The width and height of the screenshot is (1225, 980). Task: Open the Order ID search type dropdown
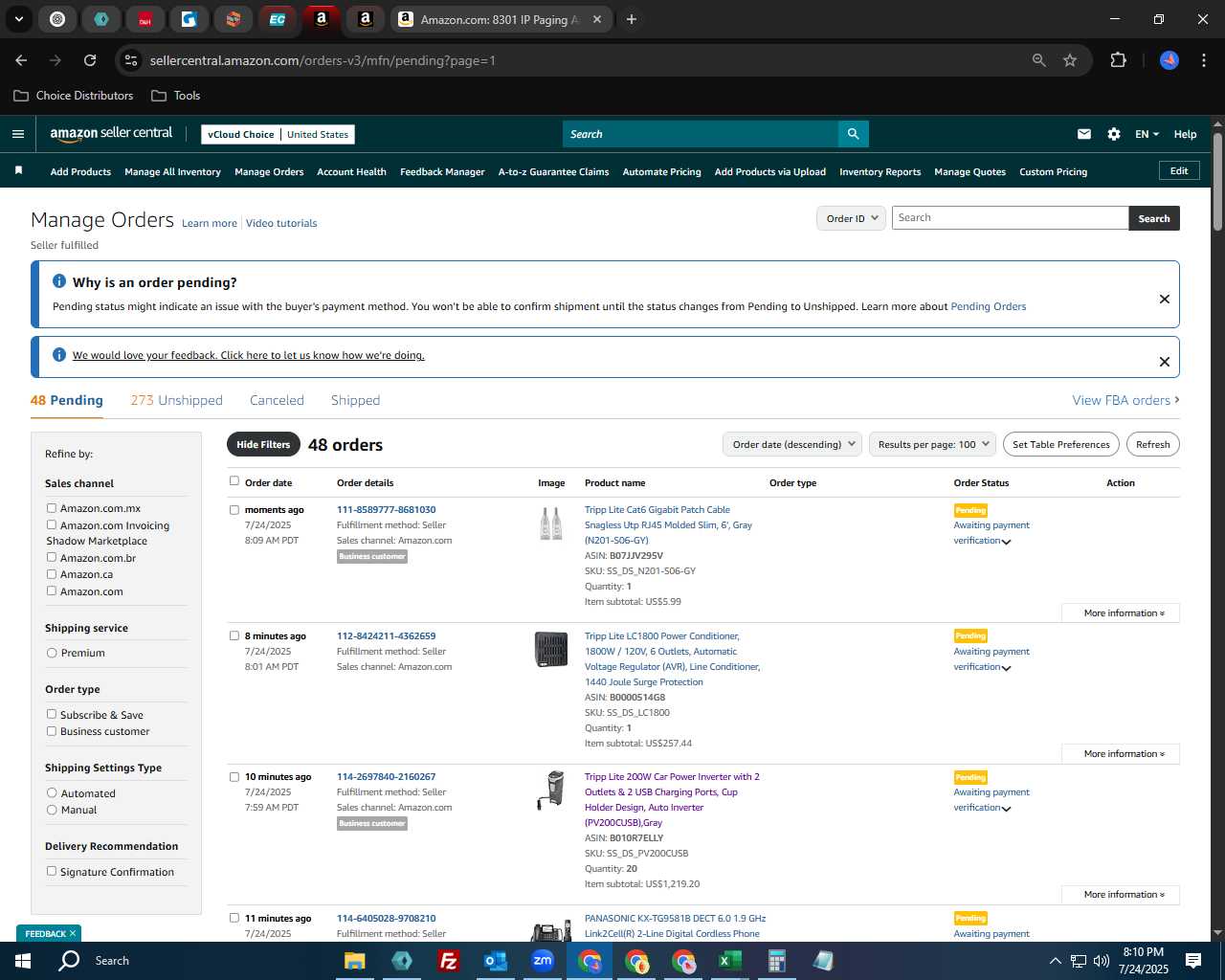[x=851, y=218]
